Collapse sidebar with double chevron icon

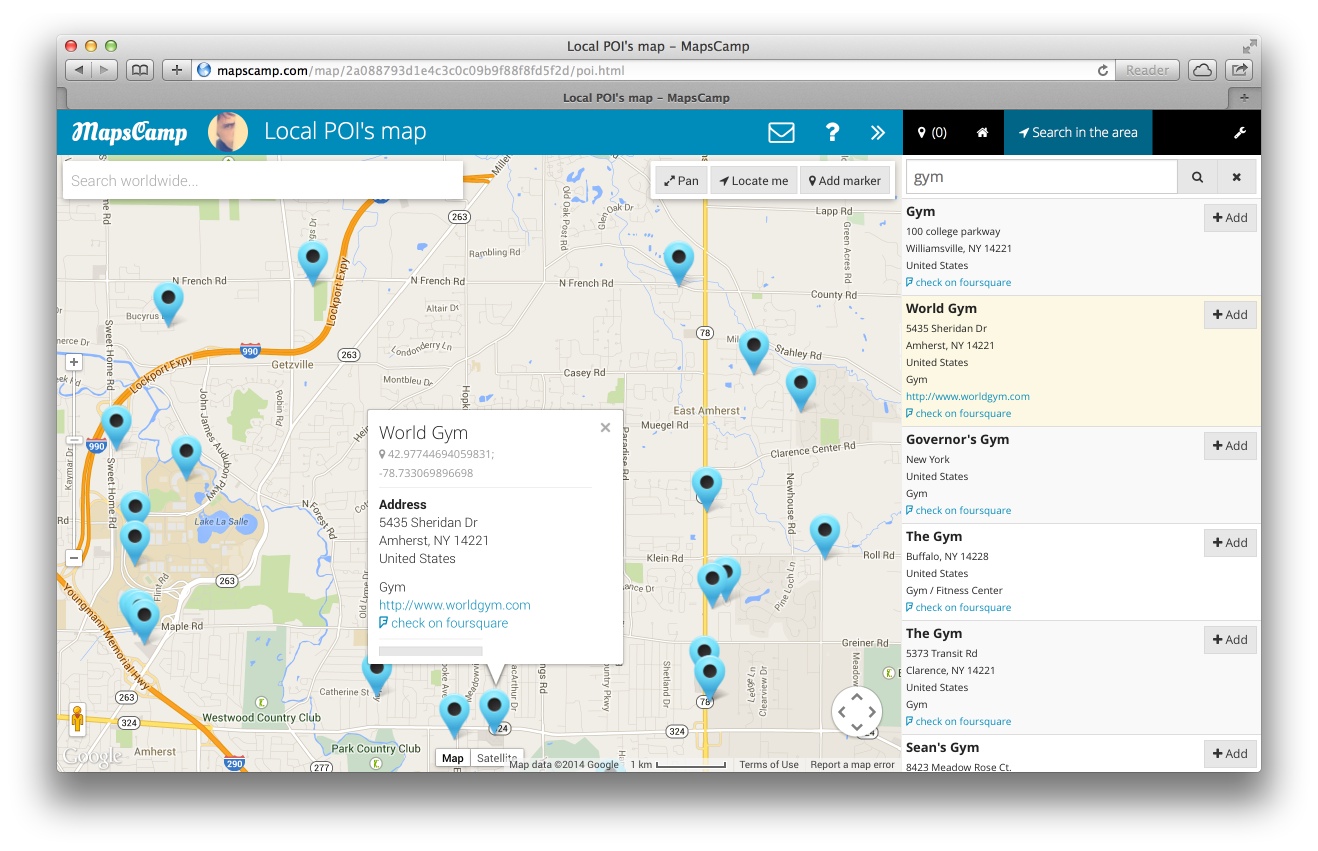[877, 132]
